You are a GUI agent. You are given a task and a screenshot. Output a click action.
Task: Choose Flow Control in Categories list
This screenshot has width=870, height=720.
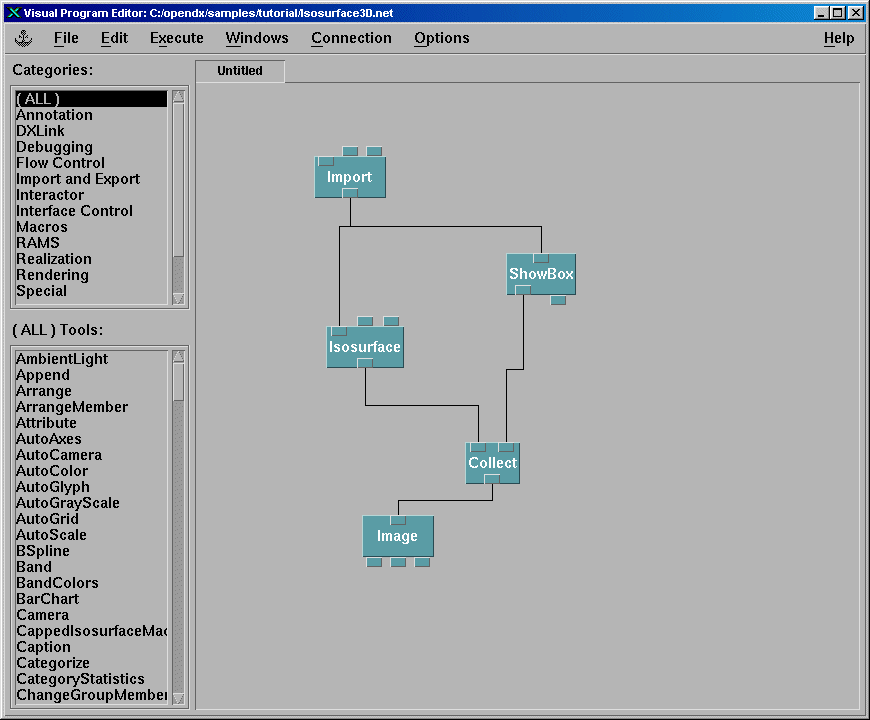[60, 163]
